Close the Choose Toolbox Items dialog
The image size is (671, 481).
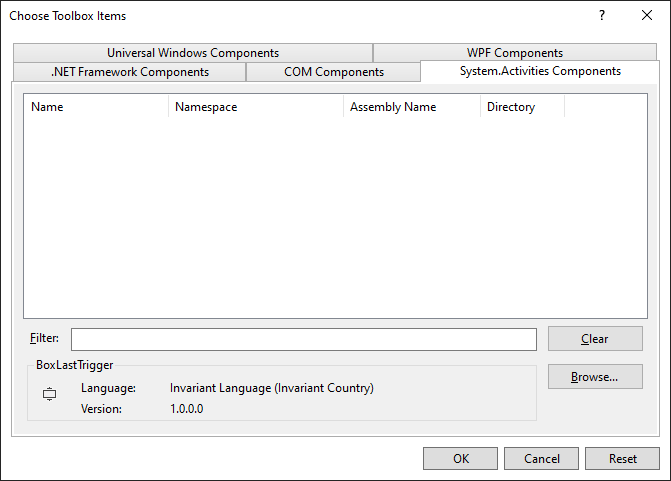tap(647, 16)
